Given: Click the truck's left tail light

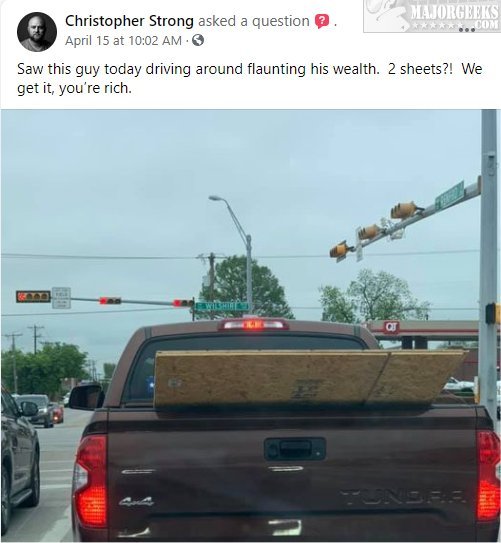Looking at the screenshot, I should (90, 480).
